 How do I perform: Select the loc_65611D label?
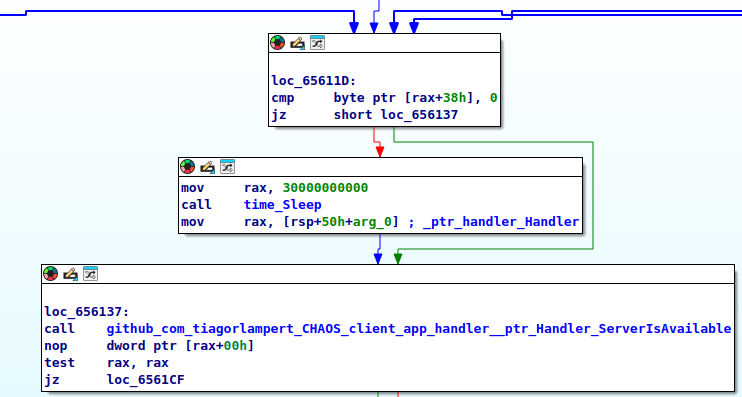tap(314, 81)
